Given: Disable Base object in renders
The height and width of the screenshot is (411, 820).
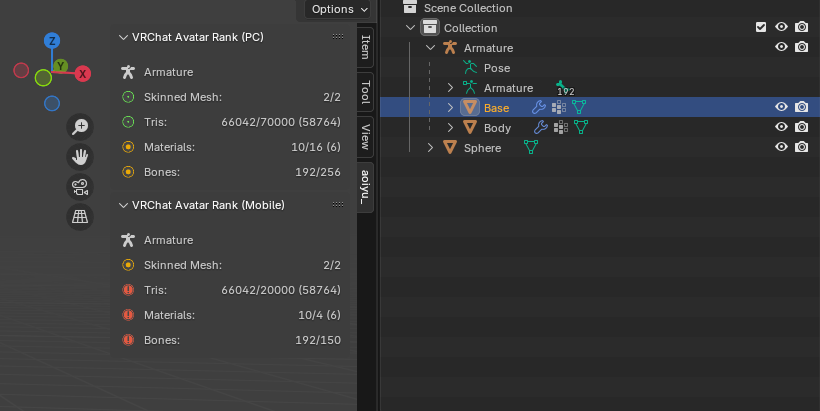Looking at the screenshot, I should pyautogui.click(x=801, y=107).
